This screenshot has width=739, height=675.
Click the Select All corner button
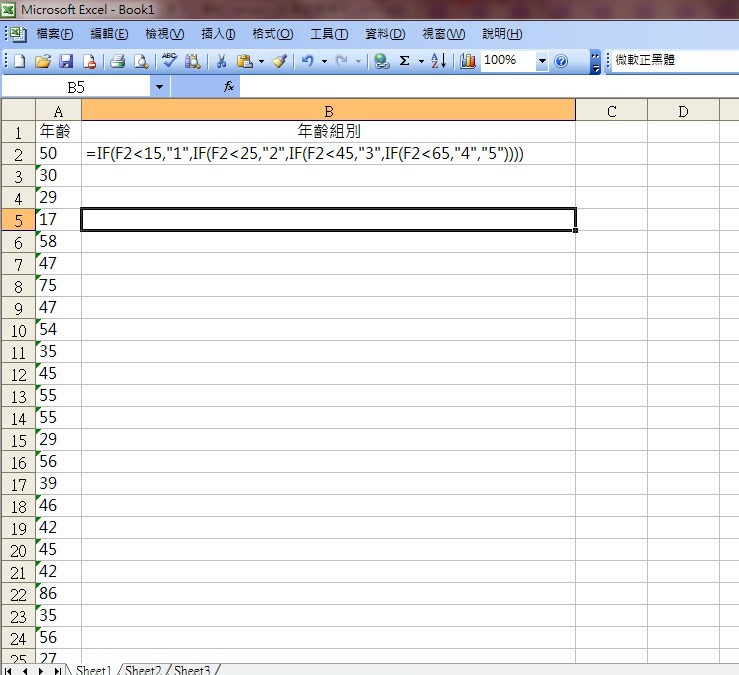pos(18,110)
